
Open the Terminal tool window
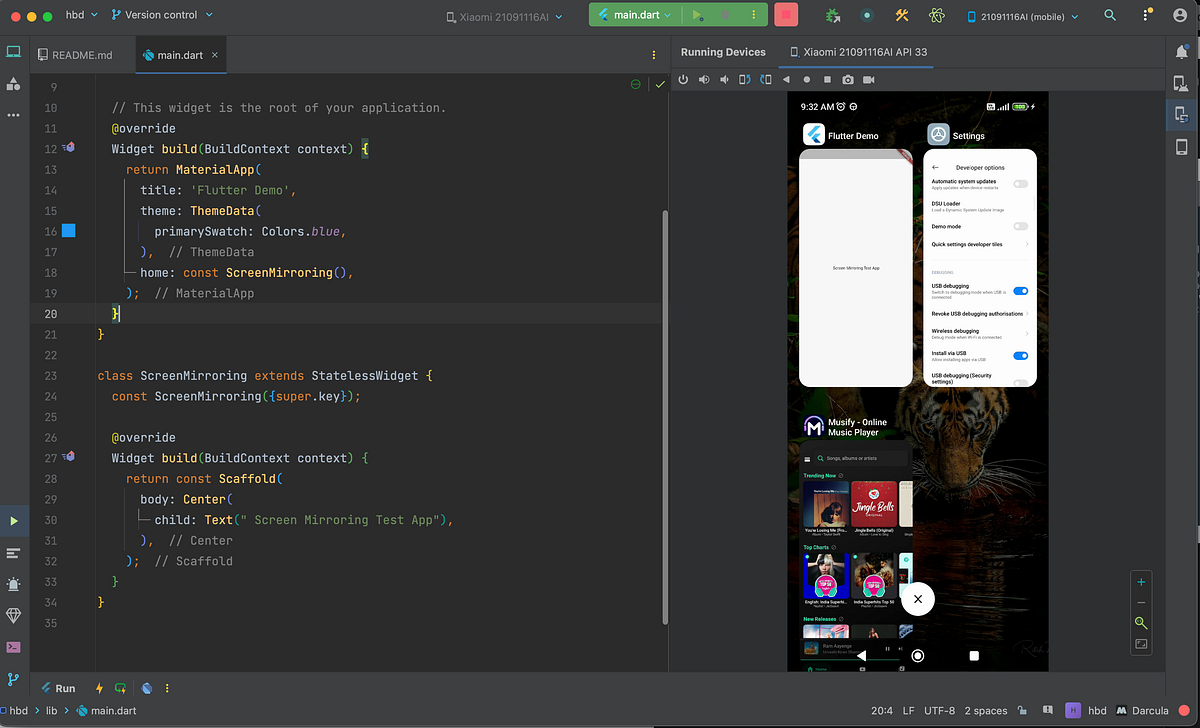click(13, 648)
